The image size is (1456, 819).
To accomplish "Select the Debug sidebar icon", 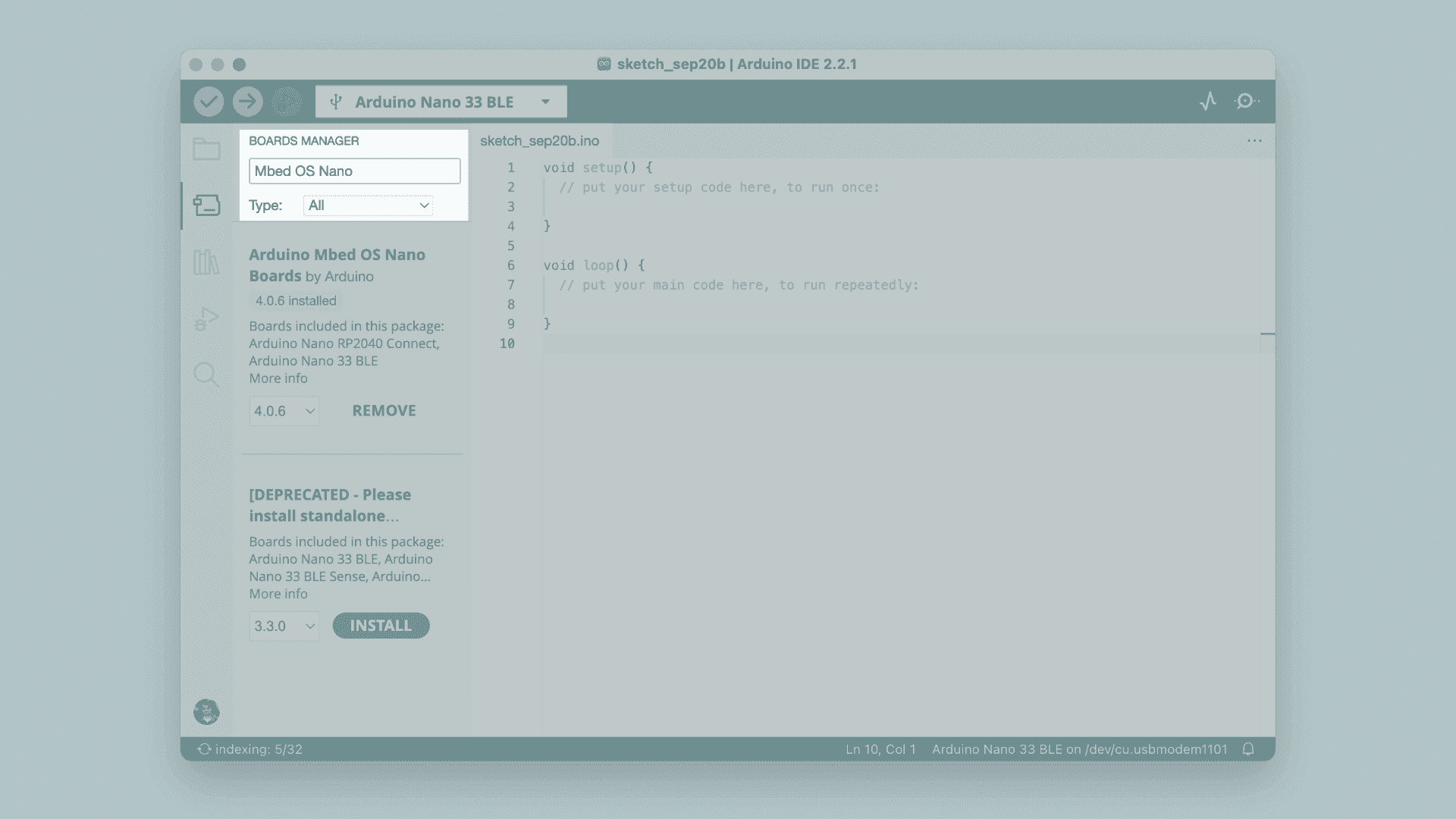I will coord(206,318).
